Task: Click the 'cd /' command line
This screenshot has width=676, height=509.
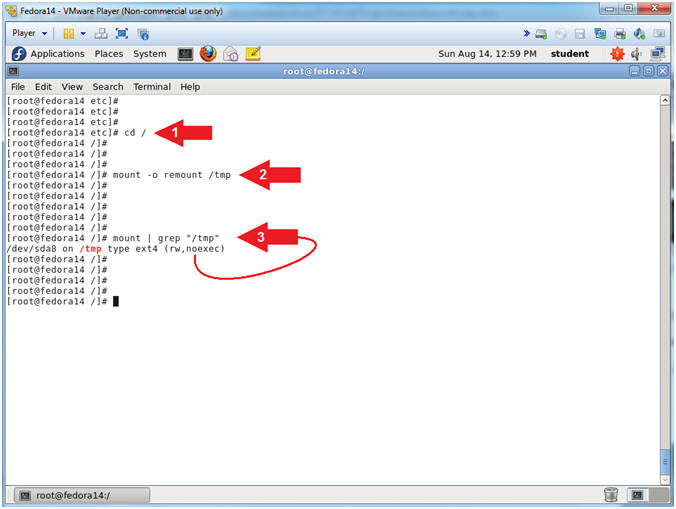Action: (x=76, y=133)
